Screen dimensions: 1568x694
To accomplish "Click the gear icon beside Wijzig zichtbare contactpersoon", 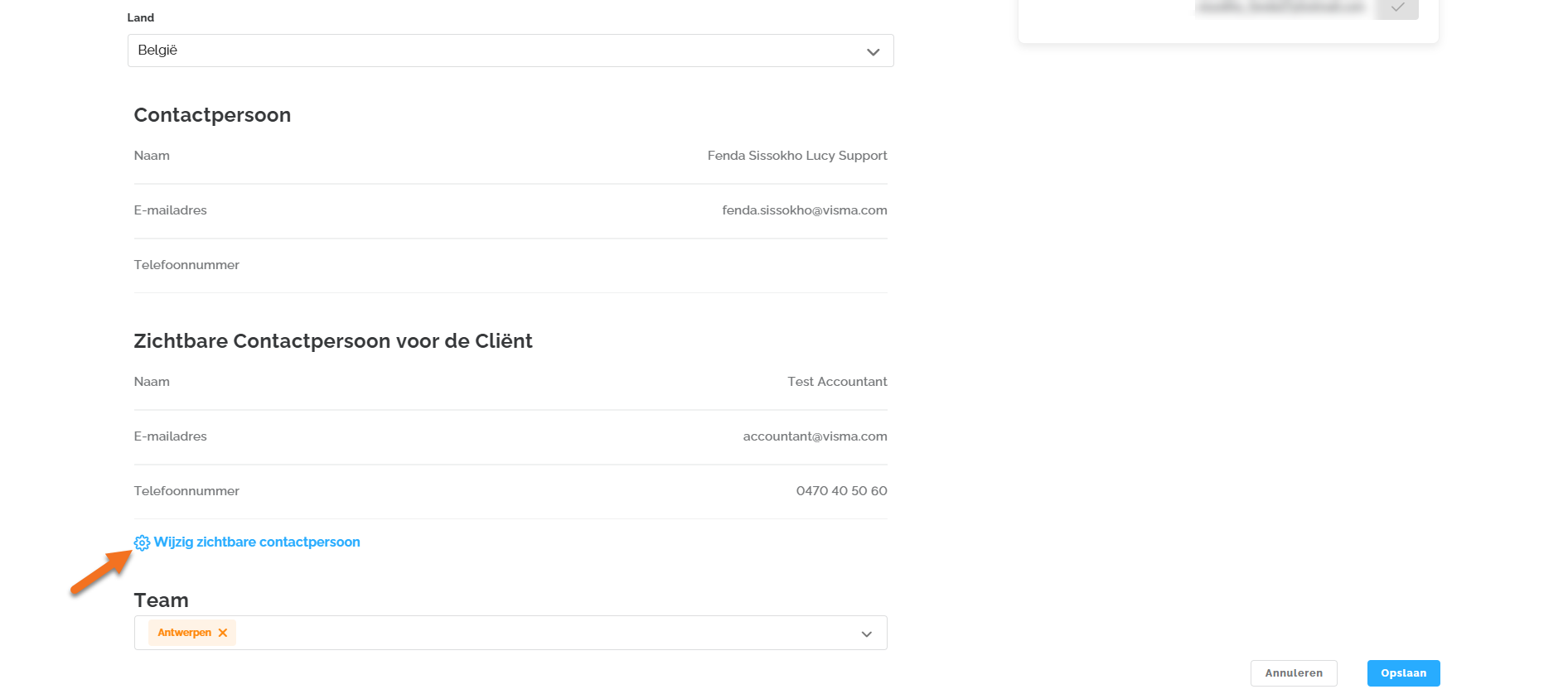I will [142, 543].
